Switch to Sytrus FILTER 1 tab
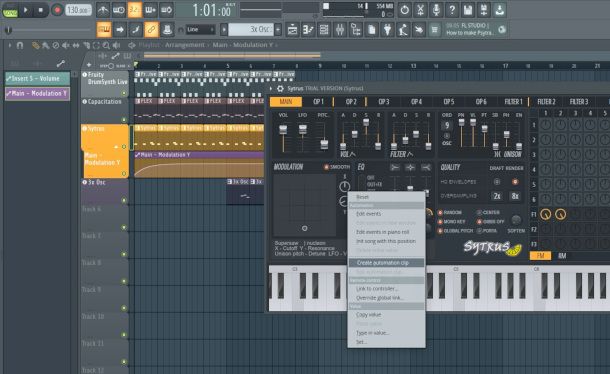This screenshot has width=610, height=374. [513, 102]
